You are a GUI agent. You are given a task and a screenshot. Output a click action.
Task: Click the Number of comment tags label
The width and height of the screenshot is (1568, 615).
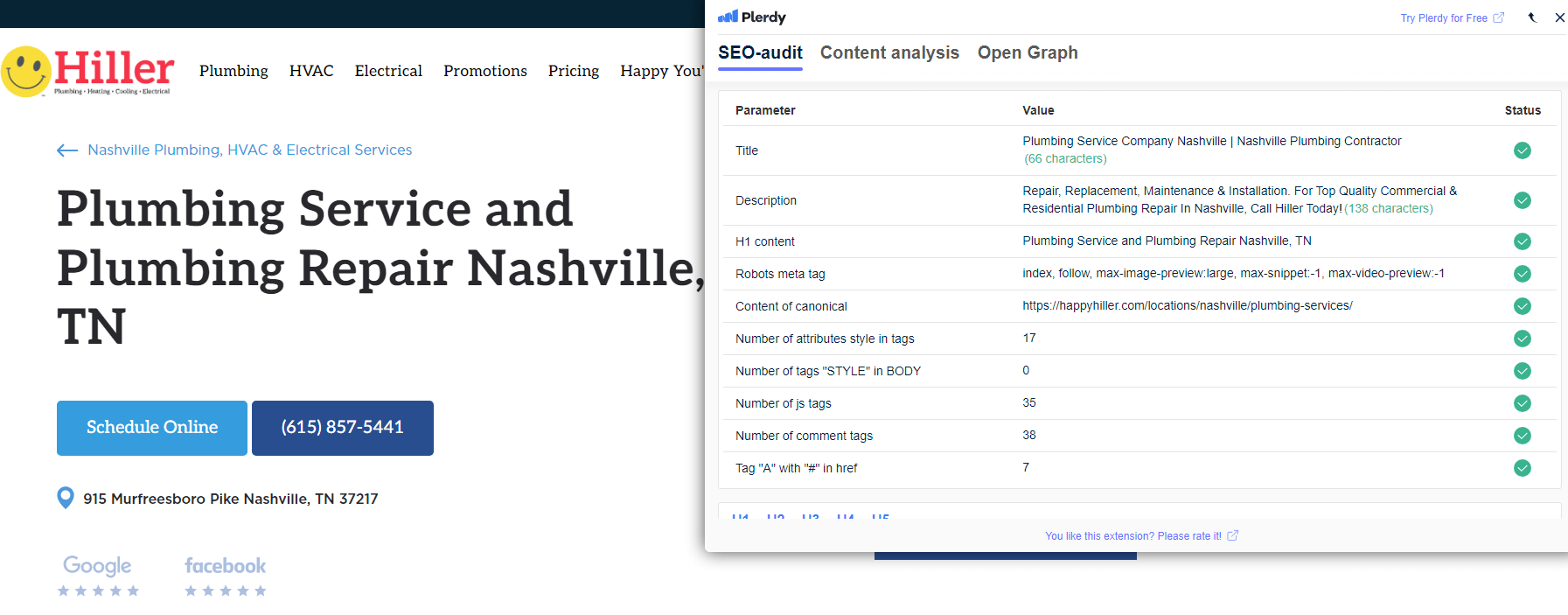tap(804, 436)
